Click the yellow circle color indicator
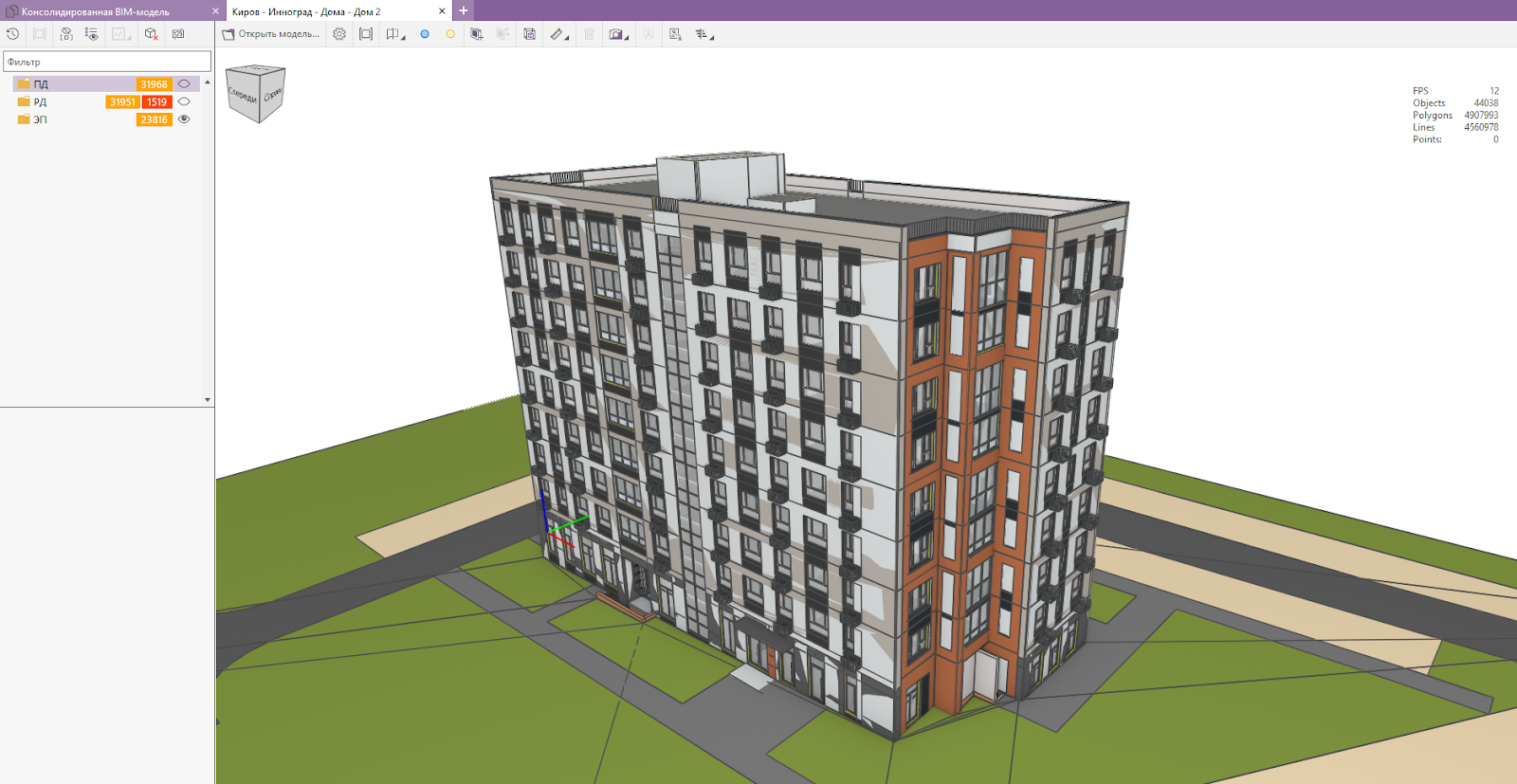Screen dimensions: 1517x784 [450, 34]
